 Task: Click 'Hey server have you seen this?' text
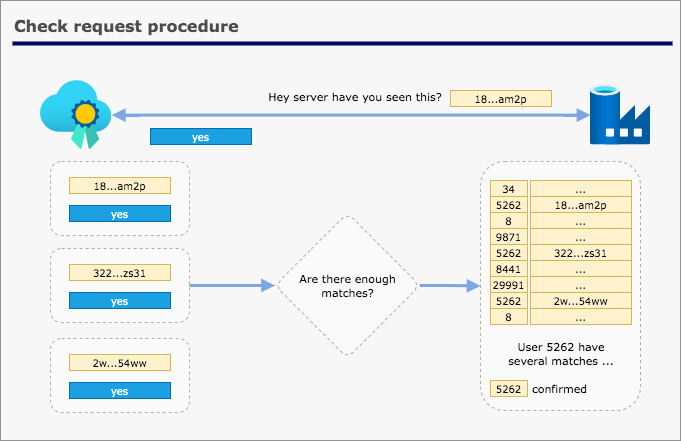click(x=354, y=97)
